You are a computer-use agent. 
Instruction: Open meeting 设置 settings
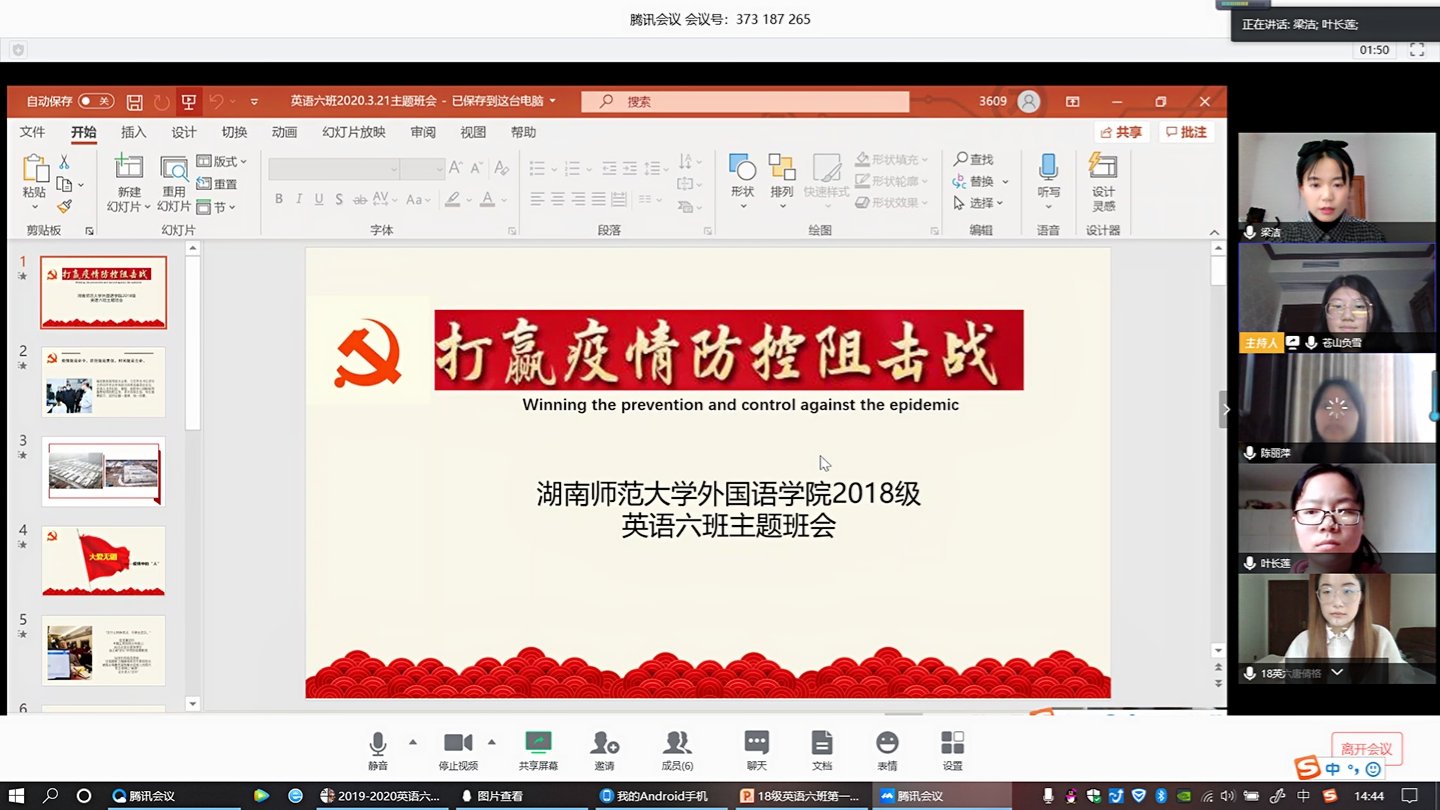pos(952,743)
